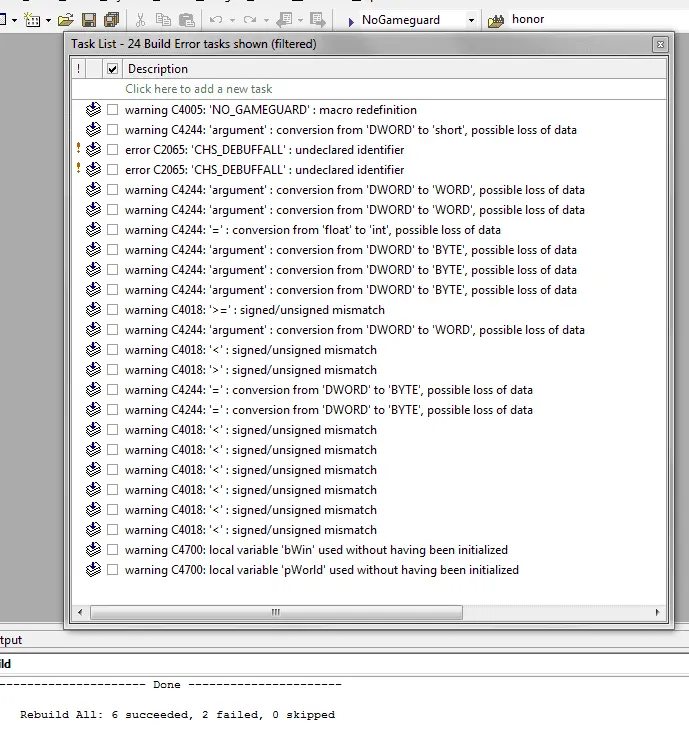Image resolution: width=689 pixels, height=751 pixels.
Task: Click the horizontal scrollbar thumb in Task List
Action: pos(276,612)
